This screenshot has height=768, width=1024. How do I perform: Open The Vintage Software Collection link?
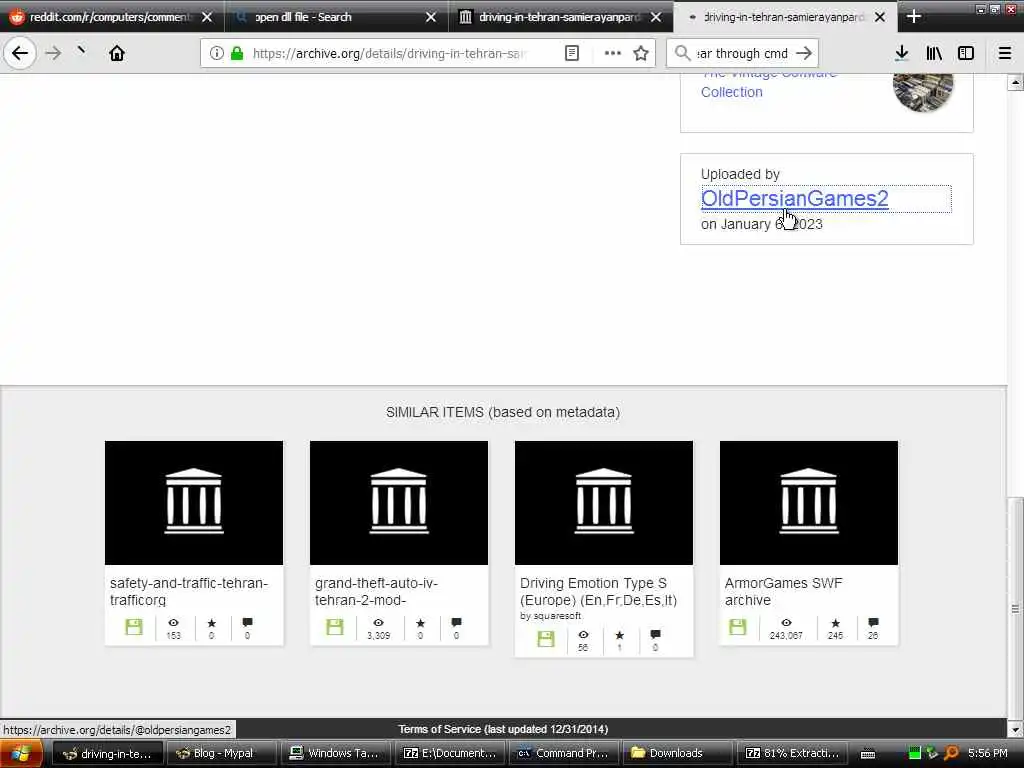769,83
